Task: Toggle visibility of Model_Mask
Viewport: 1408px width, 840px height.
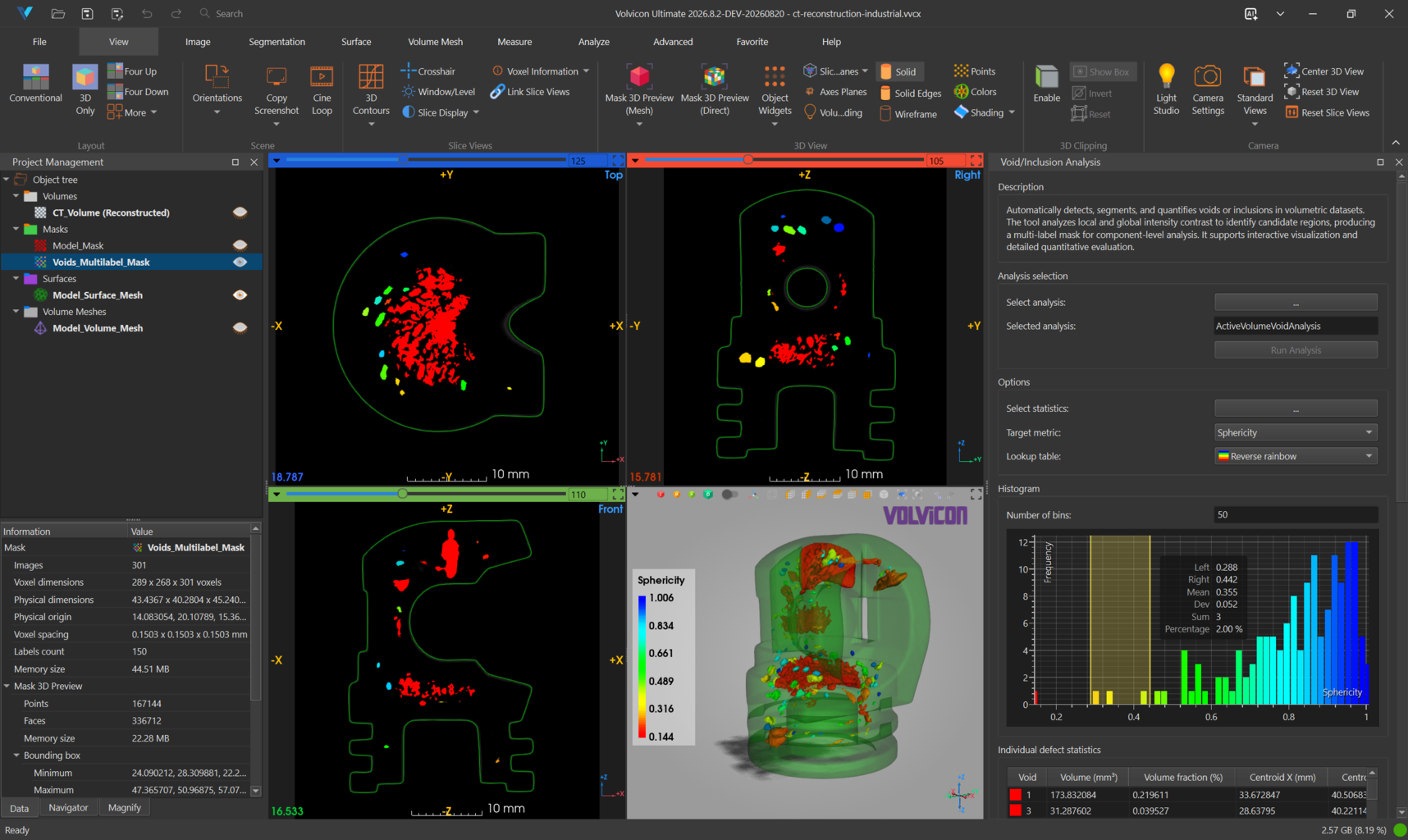Action: click(x=240, y=245)
